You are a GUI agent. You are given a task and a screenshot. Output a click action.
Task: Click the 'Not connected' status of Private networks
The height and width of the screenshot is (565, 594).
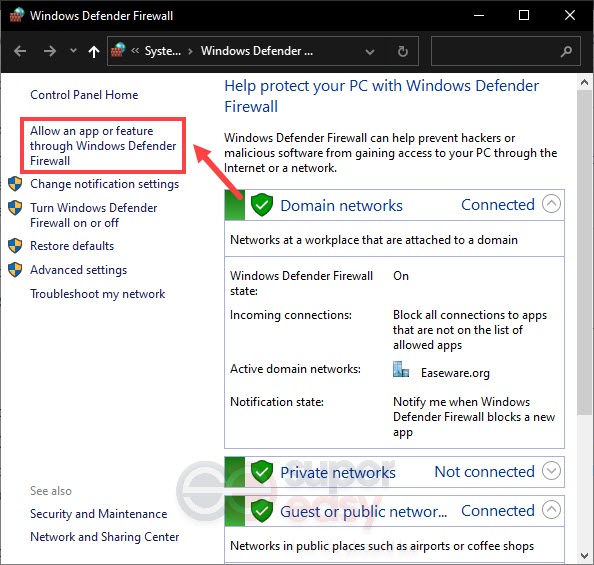pyautogui.click(x=485, y=472)
